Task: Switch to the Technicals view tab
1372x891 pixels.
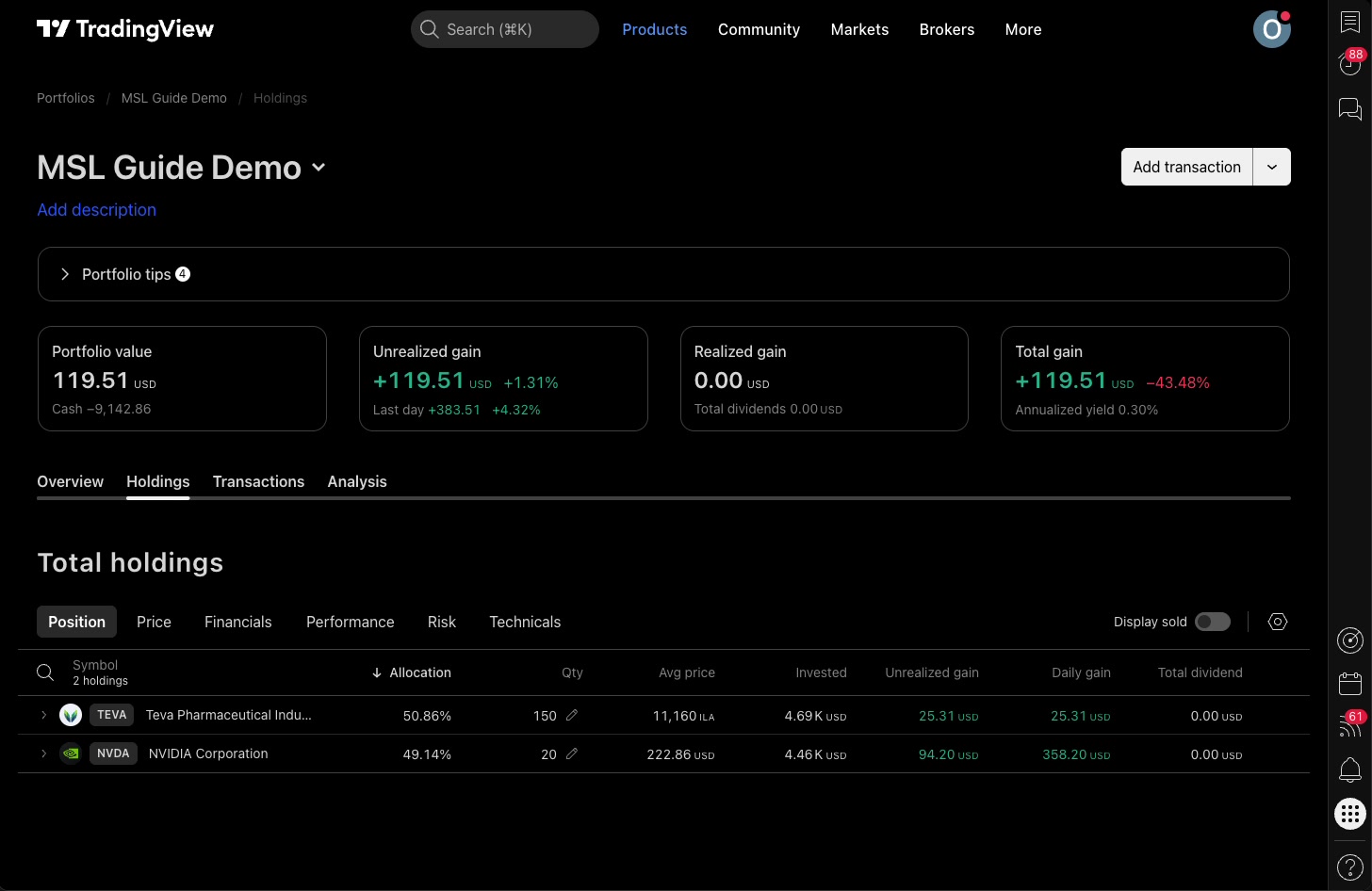Action: click(x=525, y=622)
